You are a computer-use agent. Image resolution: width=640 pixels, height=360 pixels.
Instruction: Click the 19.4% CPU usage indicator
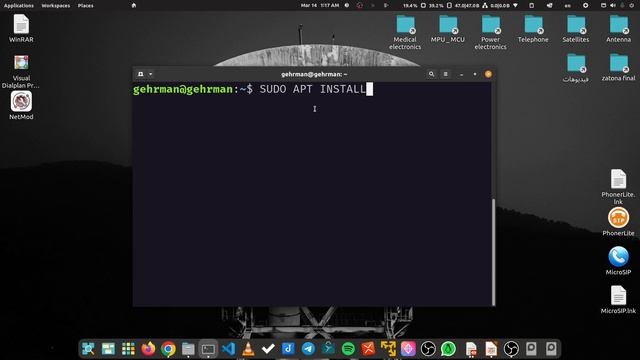(x=410, y=6)
